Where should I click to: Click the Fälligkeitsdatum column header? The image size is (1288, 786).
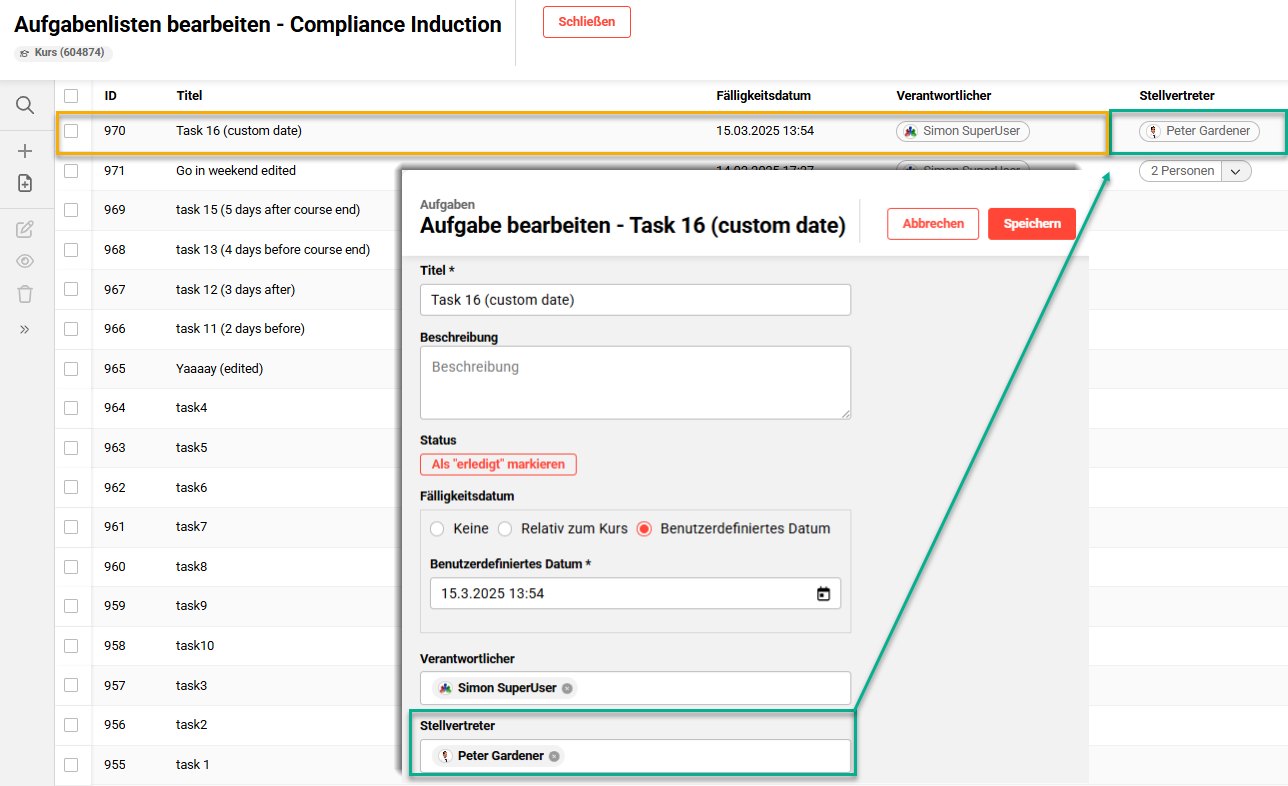tap(763, 96)
